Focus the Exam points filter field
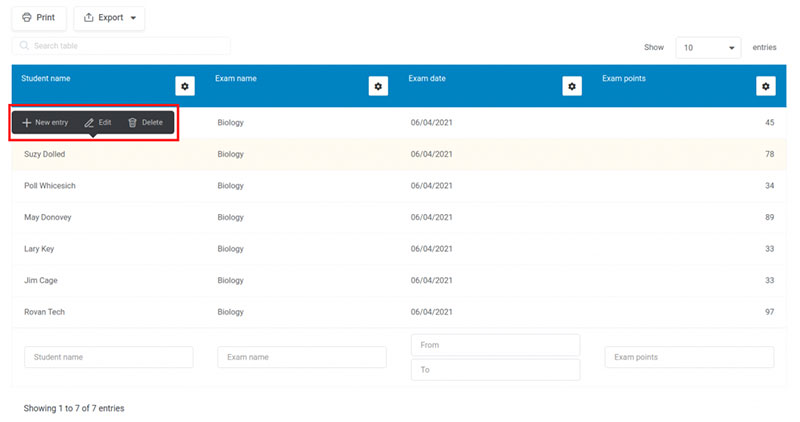This screenshot has height=422, width=800. point(689,357)
